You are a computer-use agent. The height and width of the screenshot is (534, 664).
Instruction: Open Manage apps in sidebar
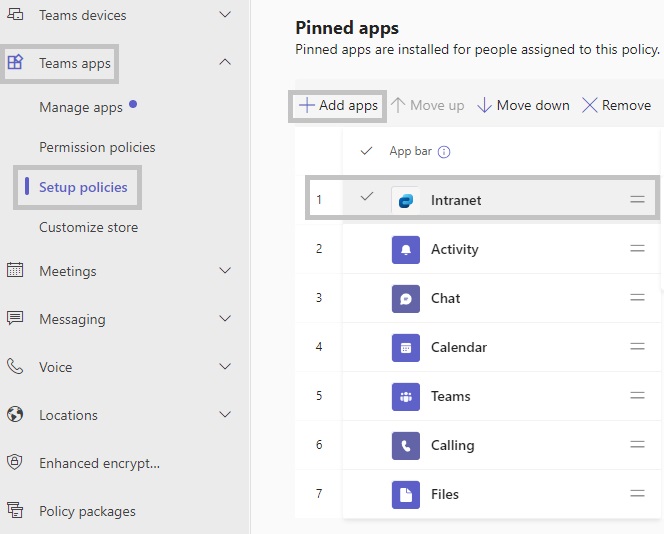[x=80, y=107]
